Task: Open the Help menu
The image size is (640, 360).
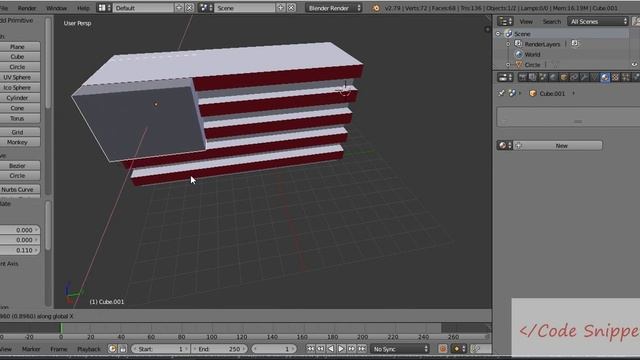Action: (83, 8)
